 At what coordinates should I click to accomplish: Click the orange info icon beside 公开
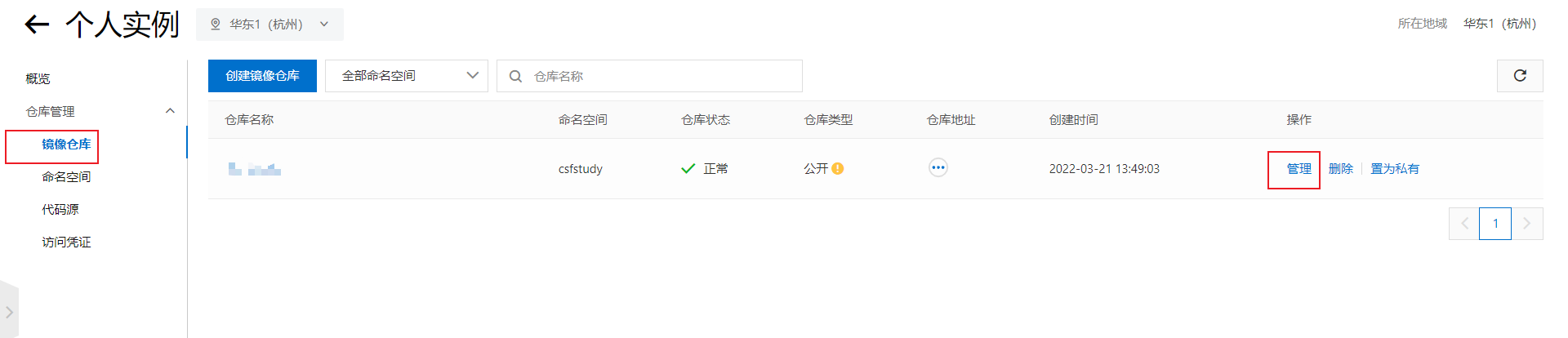point(838,169)
